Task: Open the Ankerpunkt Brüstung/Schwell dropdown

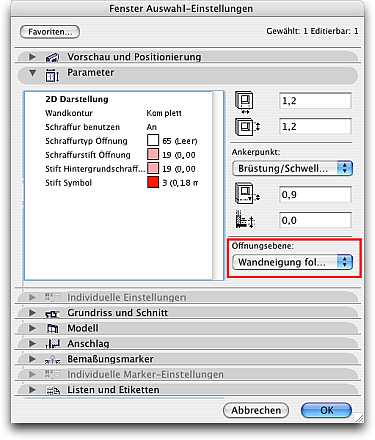Action: (292, 168)
